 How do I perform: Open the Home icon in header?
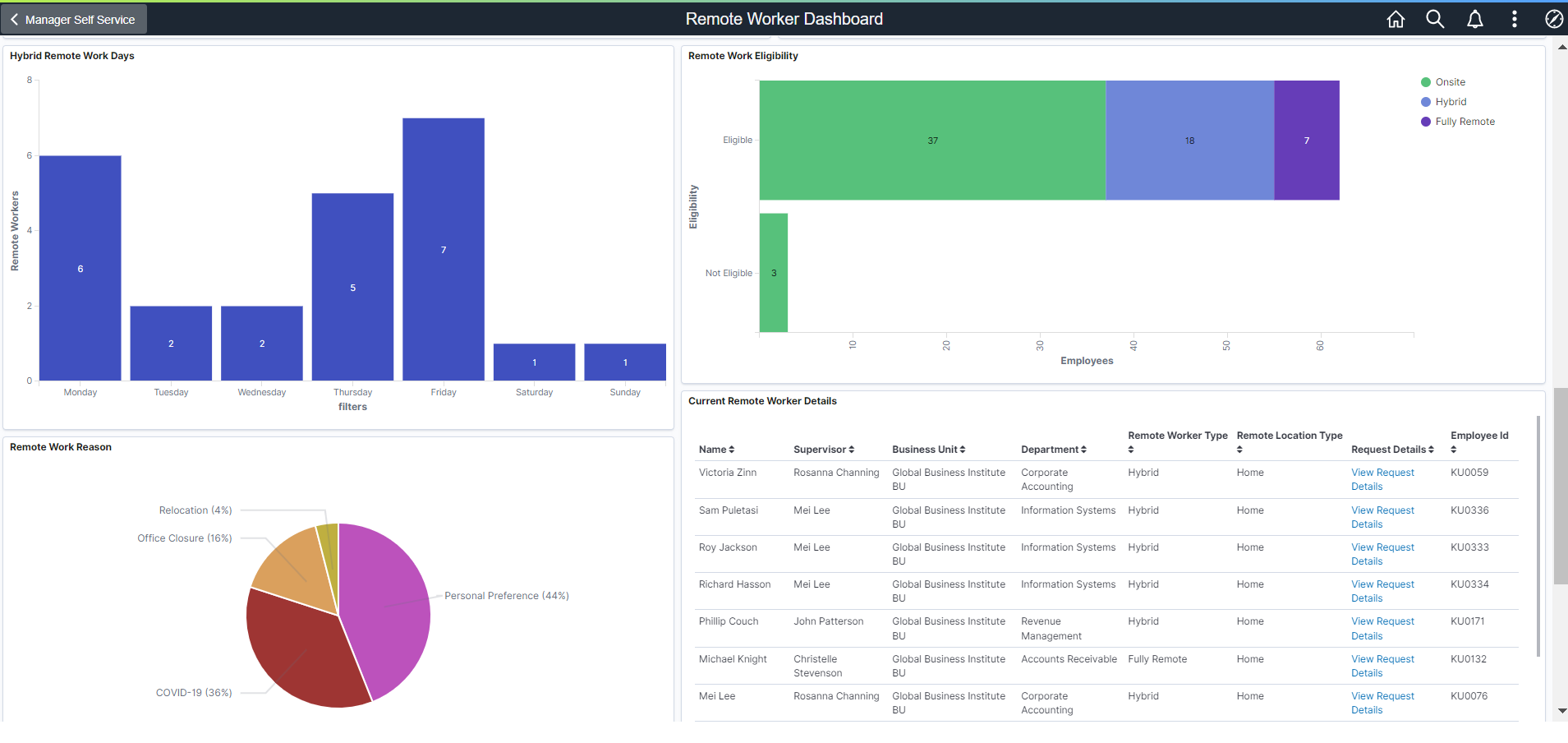point(1396,19)
